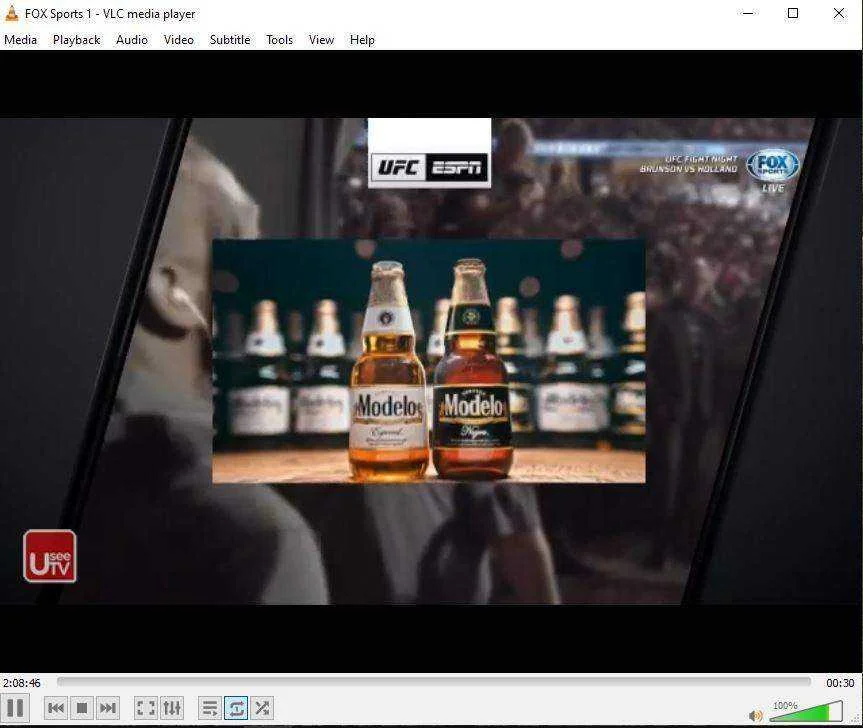Open the Tools menu

(x=280, y=40)
